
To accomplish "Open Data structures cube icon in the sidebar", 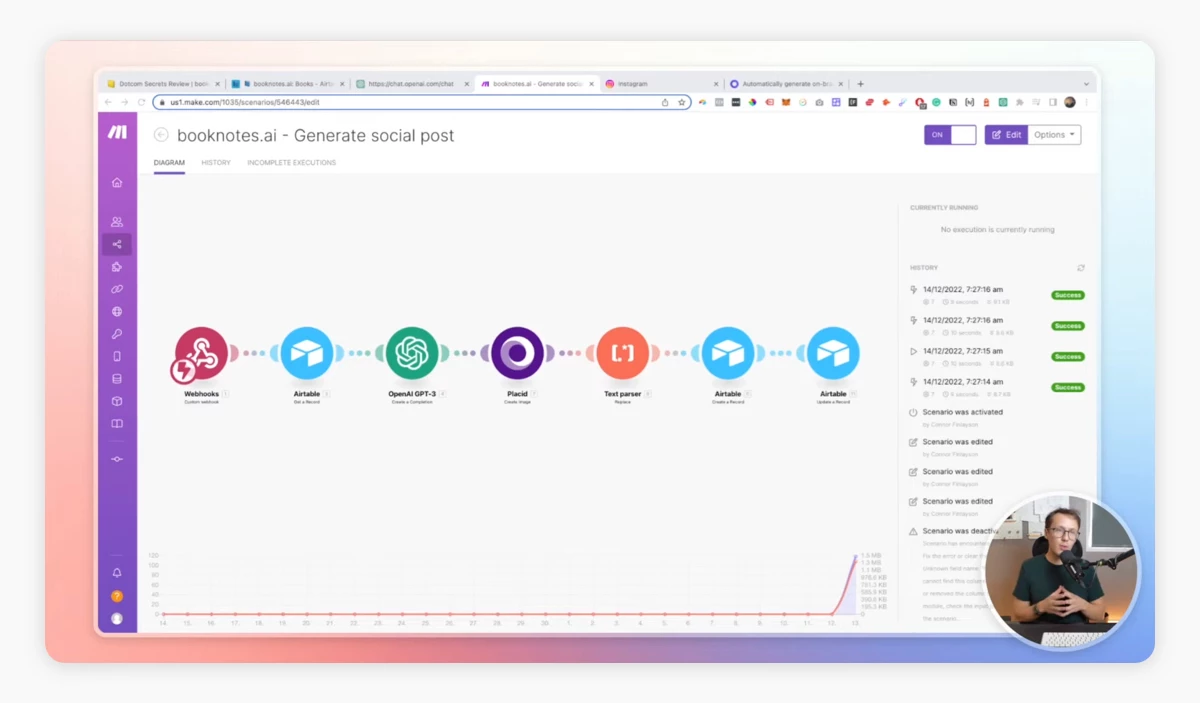I will click(x=117, y=401).
